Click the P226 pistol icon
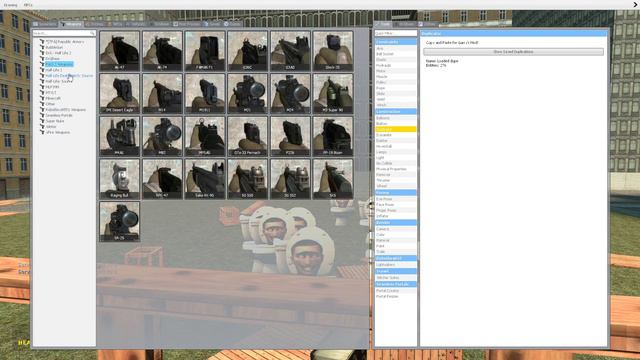 pos(290,136)
